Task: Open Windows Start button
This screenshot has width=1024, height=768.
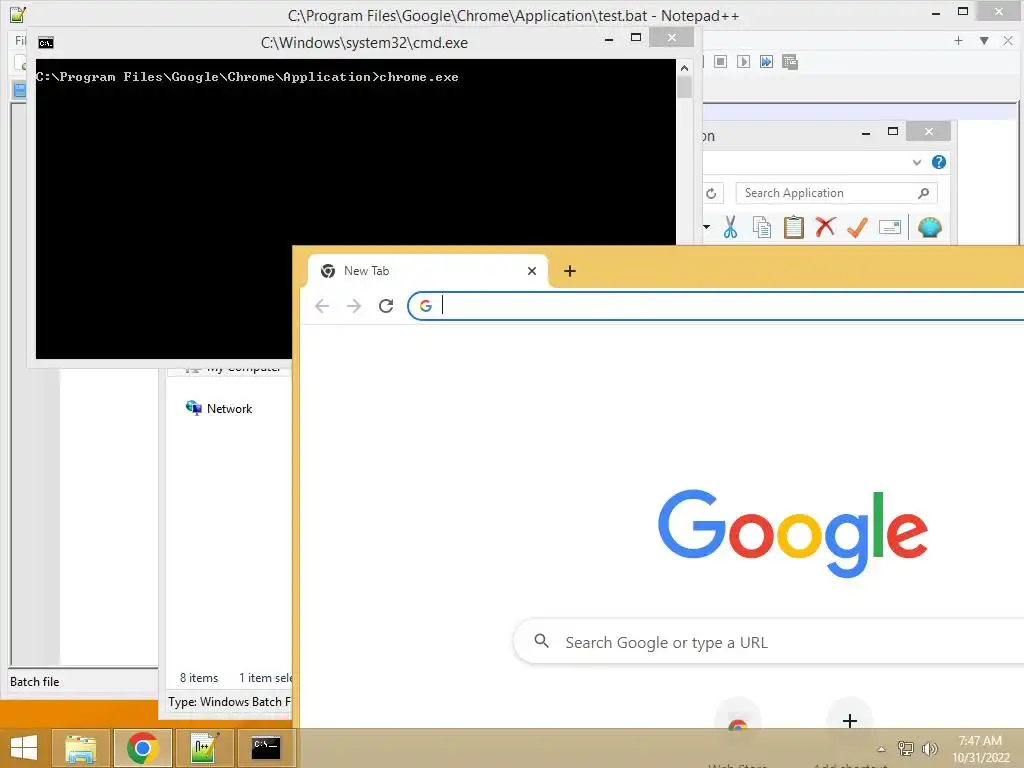Action: click(x=24, y=748)
